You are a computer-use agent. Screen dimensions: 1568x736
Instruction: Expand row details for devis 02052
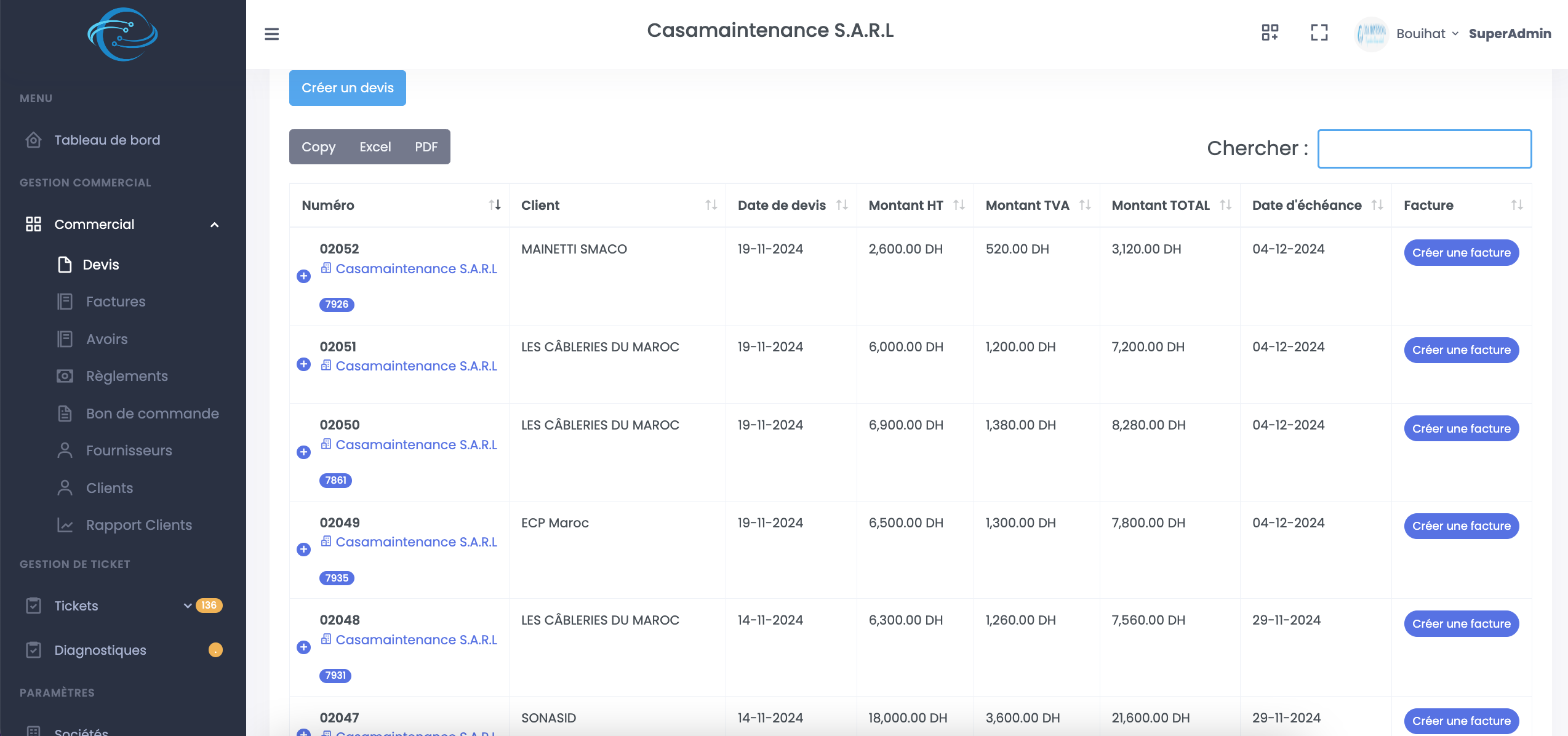tap(303, 276)
